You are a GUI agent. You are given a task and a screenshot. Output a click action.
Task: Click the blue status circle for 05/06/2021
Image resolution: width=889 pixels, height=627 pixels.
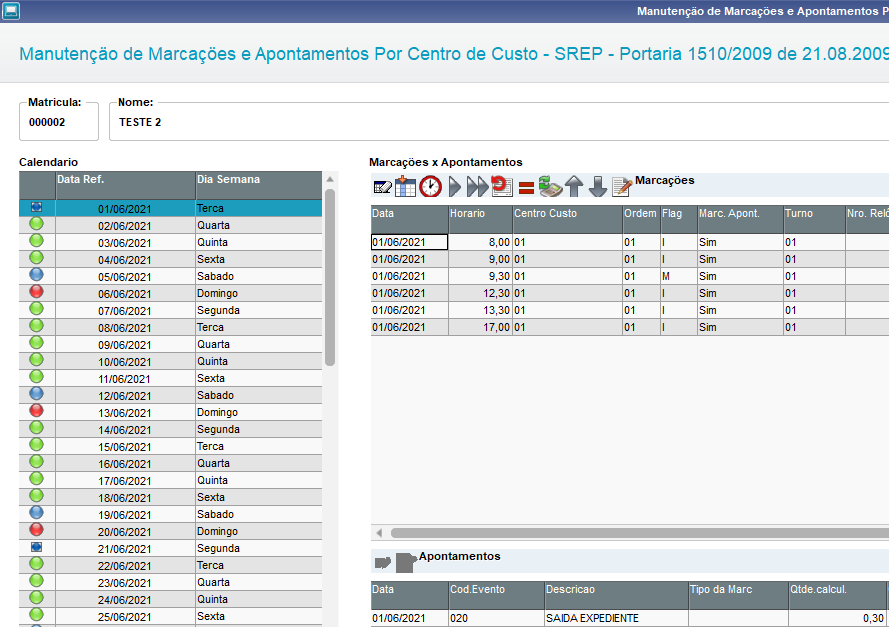[x=36, y=274]
